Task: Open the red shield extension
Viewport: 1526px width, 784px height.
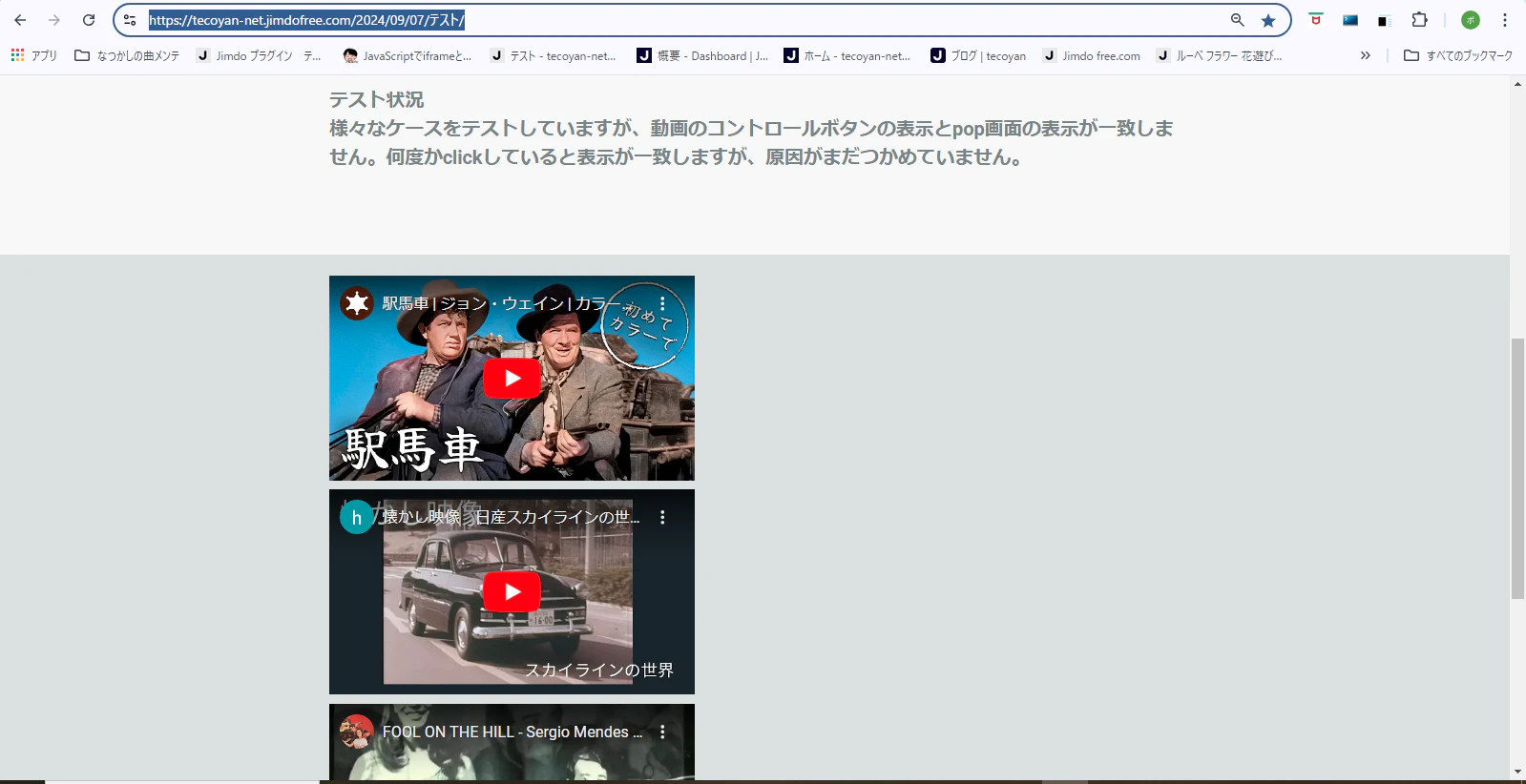Action: 1316,20
